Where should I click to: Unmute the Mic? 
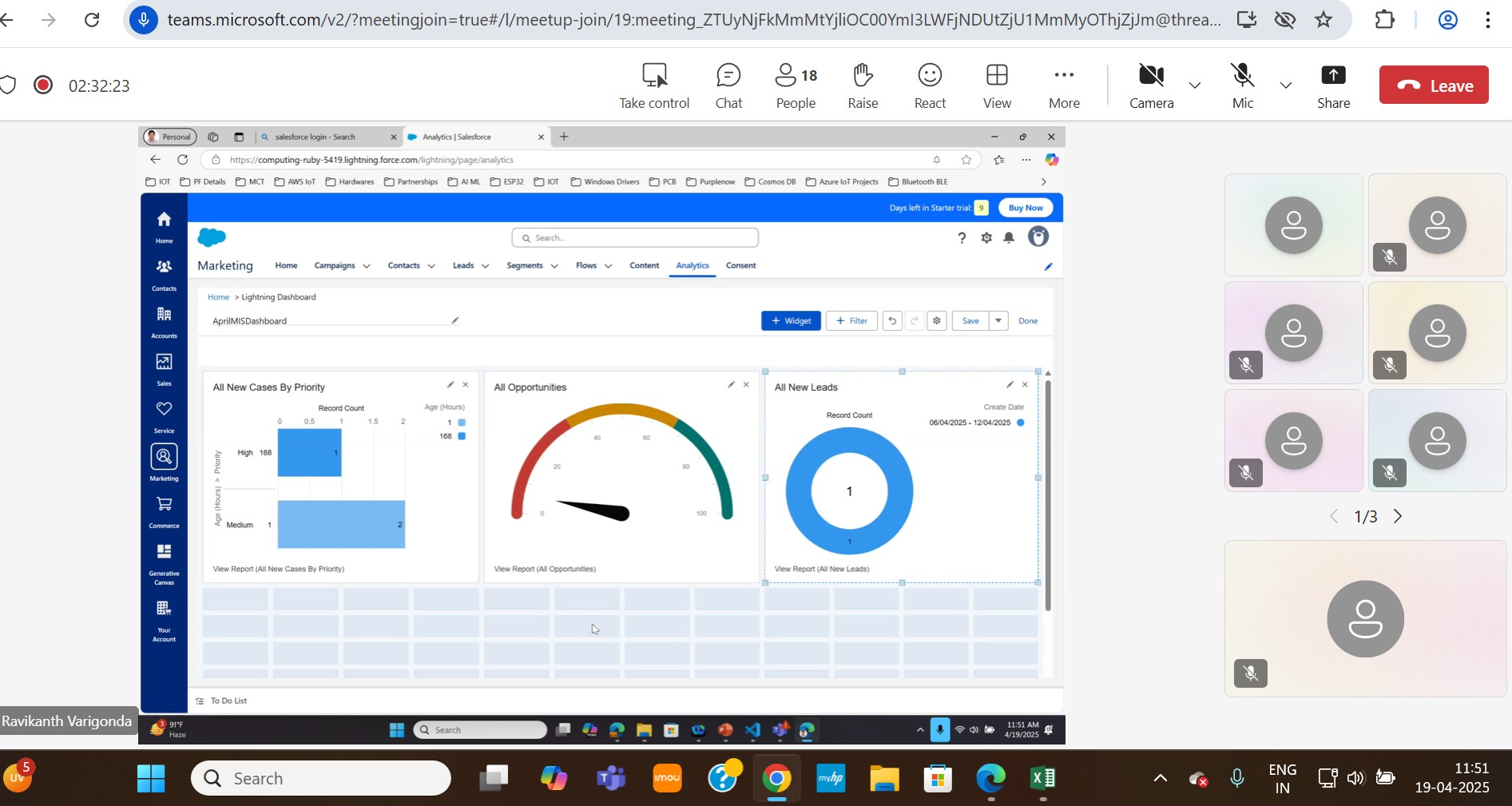point(1243,85)
